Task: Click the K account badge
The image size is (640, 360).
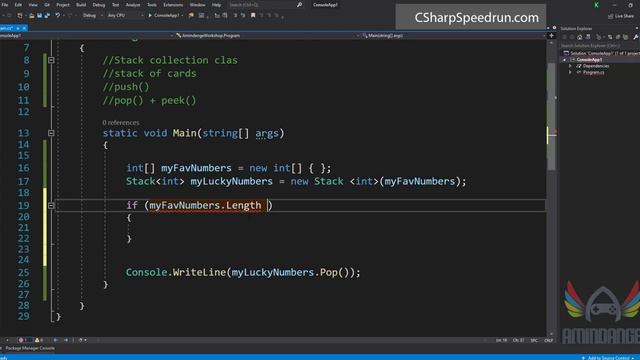Action: (x=596, y=5)
